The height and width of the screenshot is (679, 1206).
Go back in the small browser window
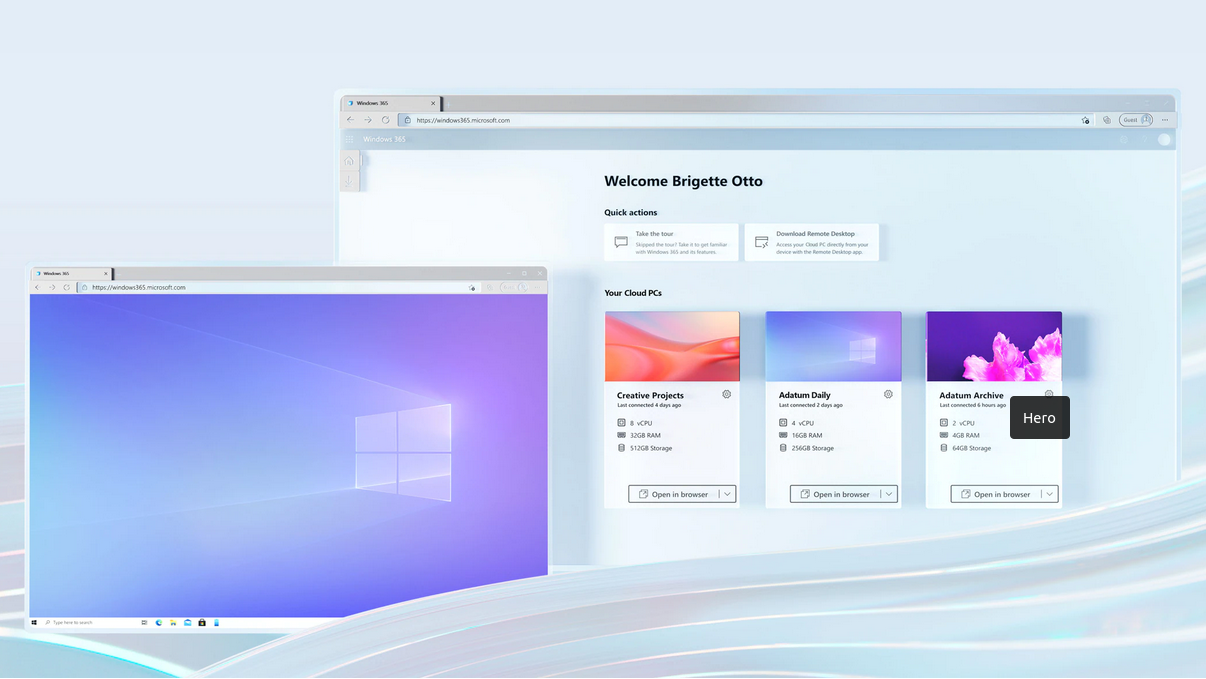(x=37, y=287)
